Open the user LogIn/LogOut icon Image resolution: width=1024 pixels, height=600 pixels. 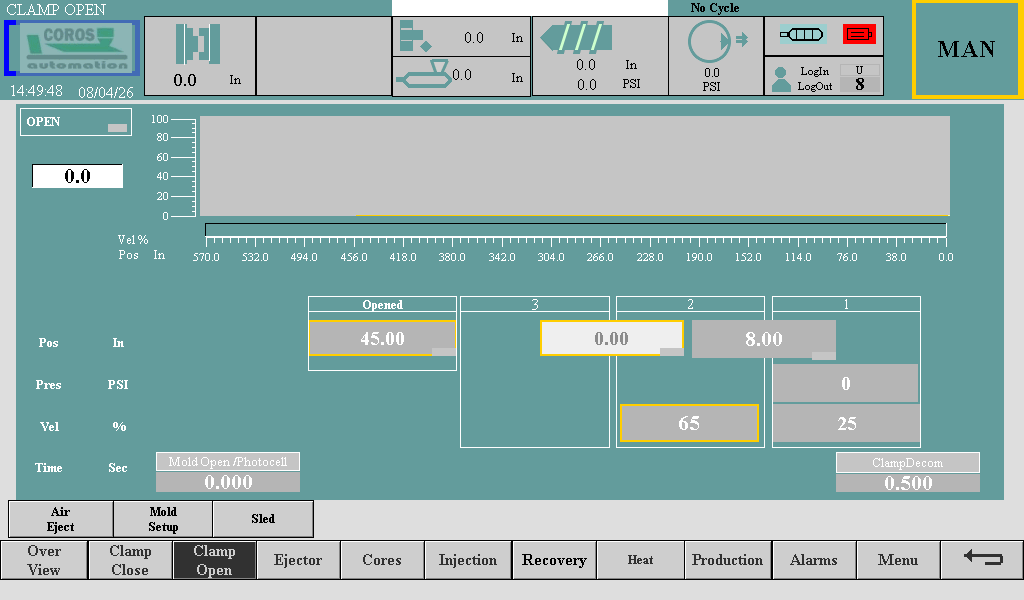[x=782, y=79]
